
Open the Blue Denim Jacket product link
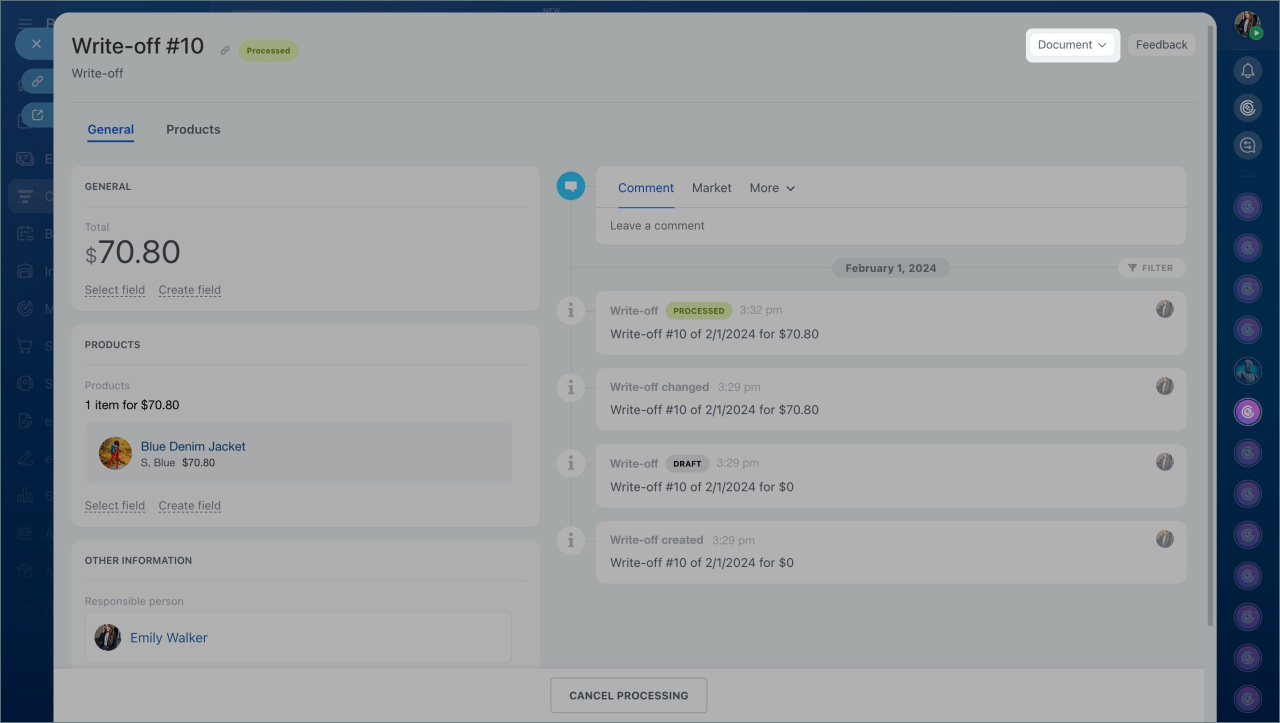pos(193,446)
